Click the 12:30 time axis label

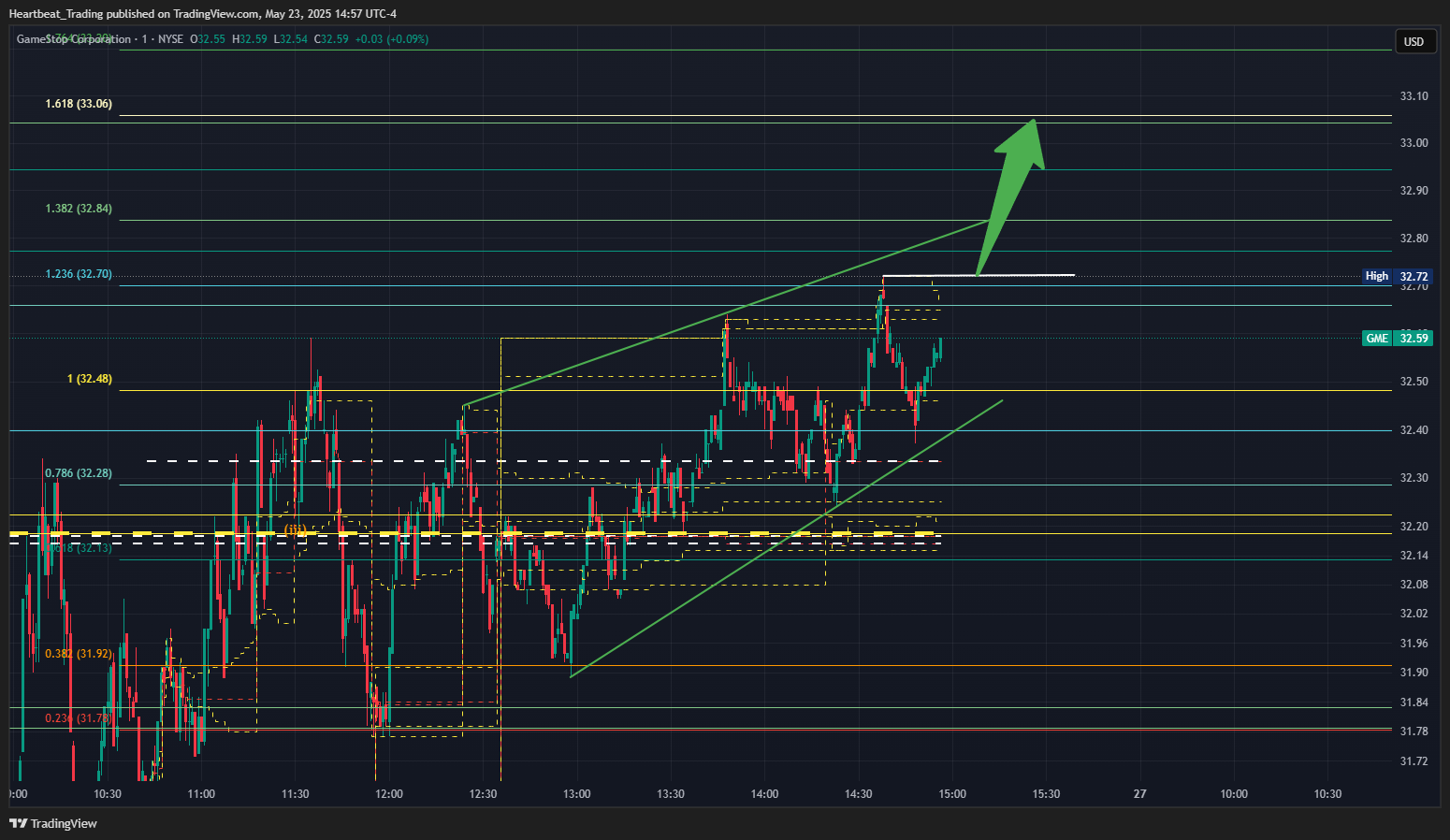click(x=483, y=794)
